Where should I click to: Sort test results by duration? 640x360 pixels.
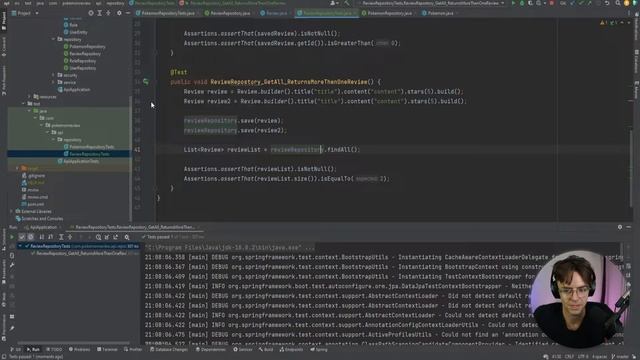click(51, 237)
